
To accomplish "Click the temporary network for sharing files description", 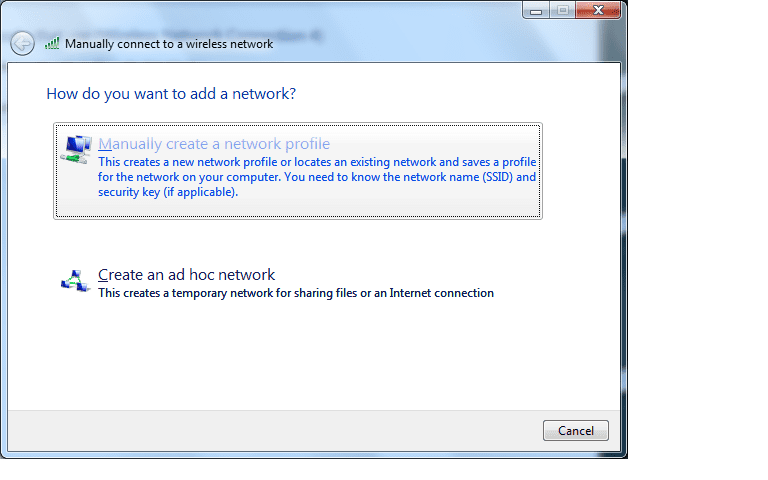I will (x=296, y=293).
